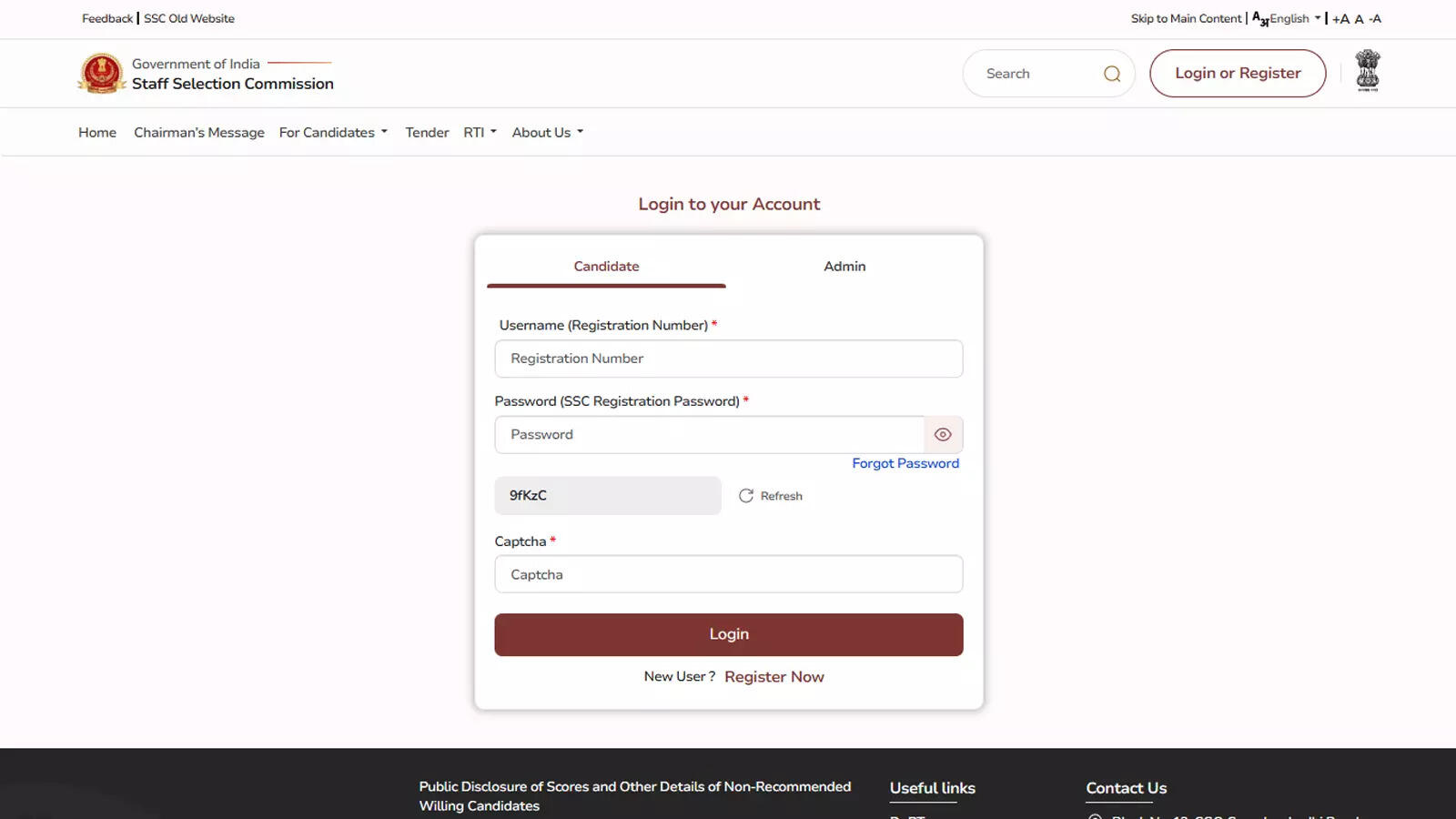Visit the SSC Old Website link
Image resolution: width=1456 pixels, height=819 pixels.
[x=189, y=18]
